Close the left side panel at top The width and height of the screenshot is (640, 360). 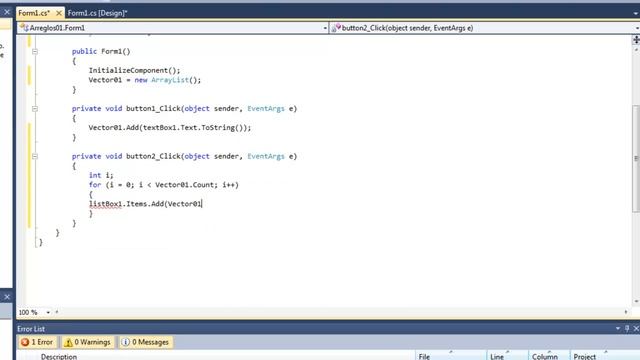click(7, 12)
